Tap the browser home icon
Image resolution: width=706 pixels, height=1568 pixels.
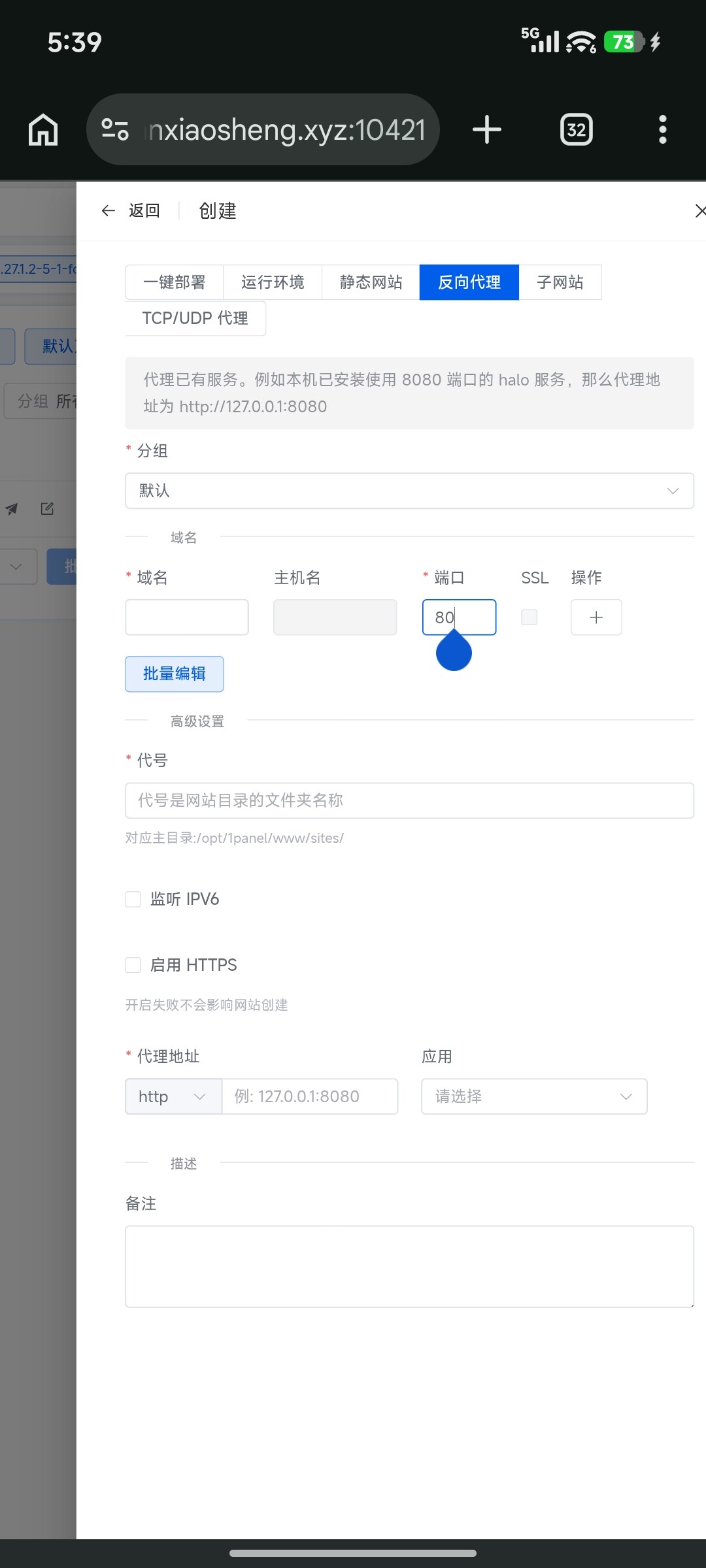pos(43,129)
